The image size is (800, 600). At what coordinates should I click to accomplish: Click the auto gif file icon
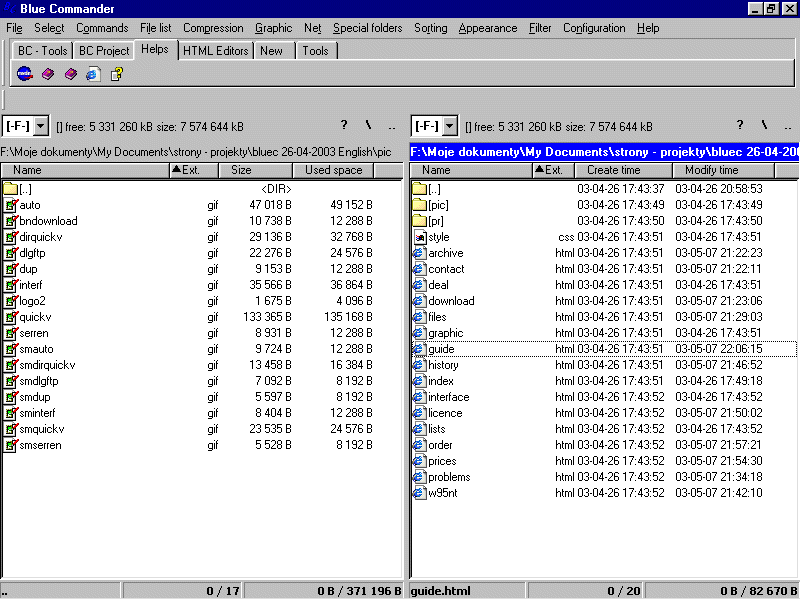click(11, 205)
